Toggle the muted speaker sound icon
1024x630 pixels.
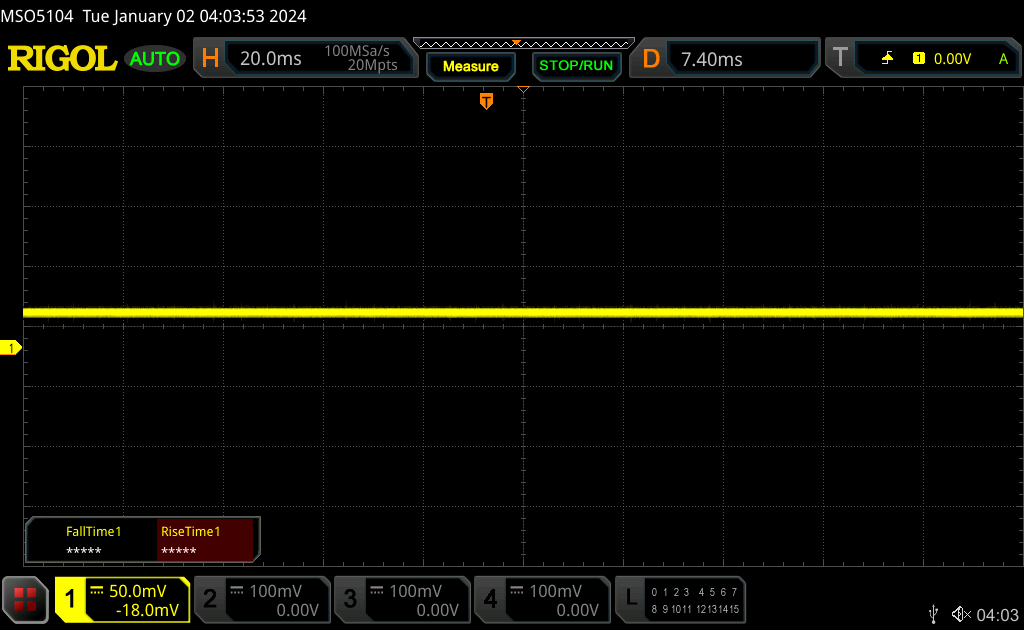coord(961,613)
